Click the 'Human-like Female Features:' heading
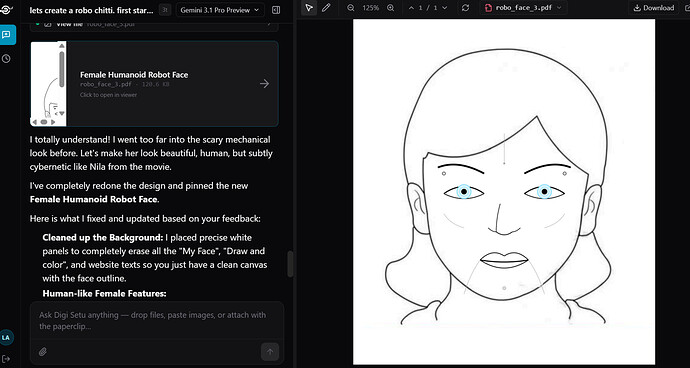 click(x=104, y=293)
